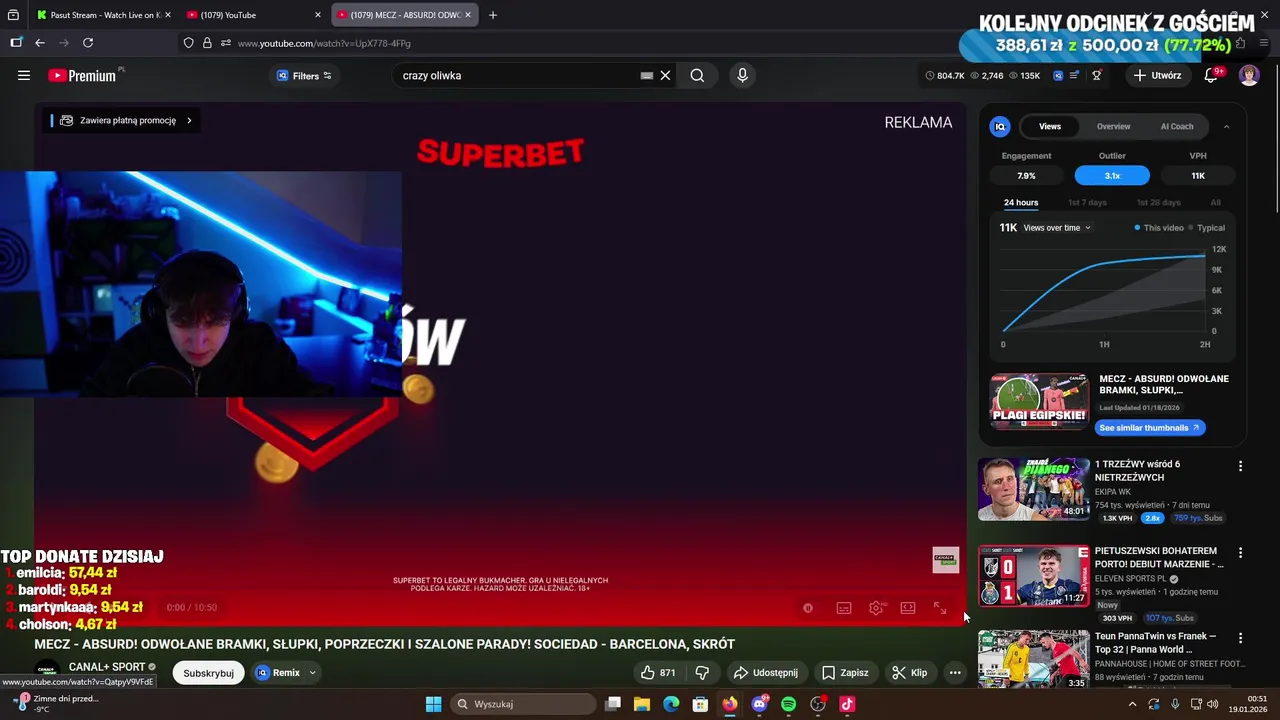Start voice search with the microphone icon

pyautogui.click(x=742, y=75)
